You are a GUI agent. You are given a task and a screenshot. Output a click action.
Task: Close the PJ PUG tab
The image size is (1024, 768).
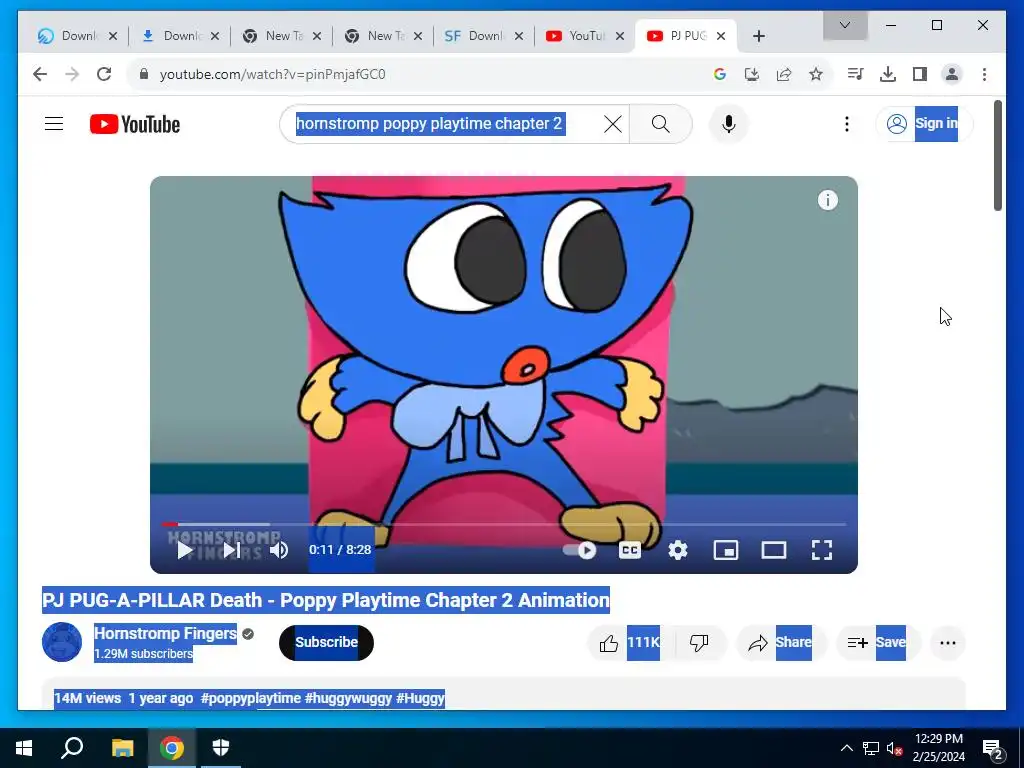(721, 36)
